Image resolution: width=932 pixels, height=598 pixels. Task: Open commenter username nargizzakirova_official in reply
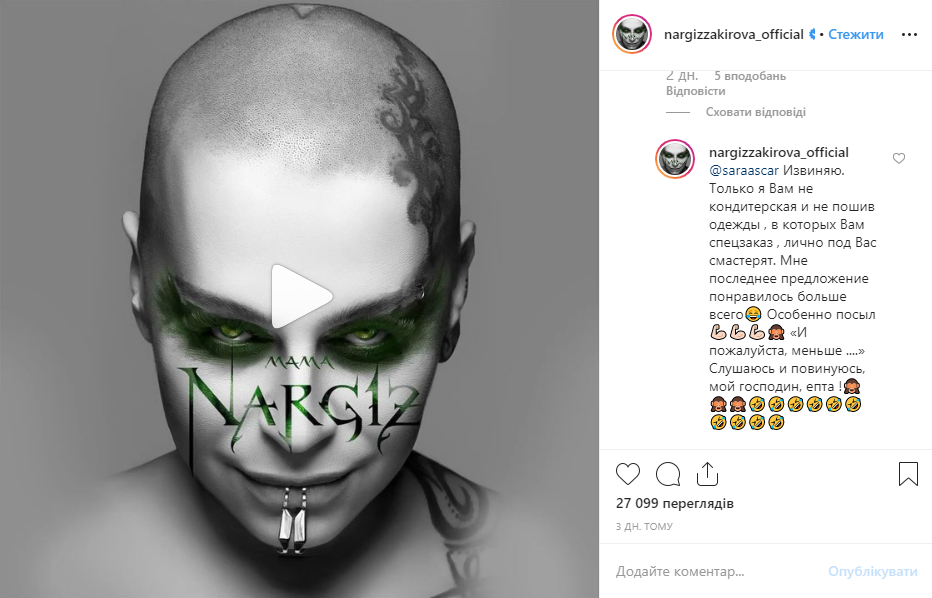[x=779, y=152]
